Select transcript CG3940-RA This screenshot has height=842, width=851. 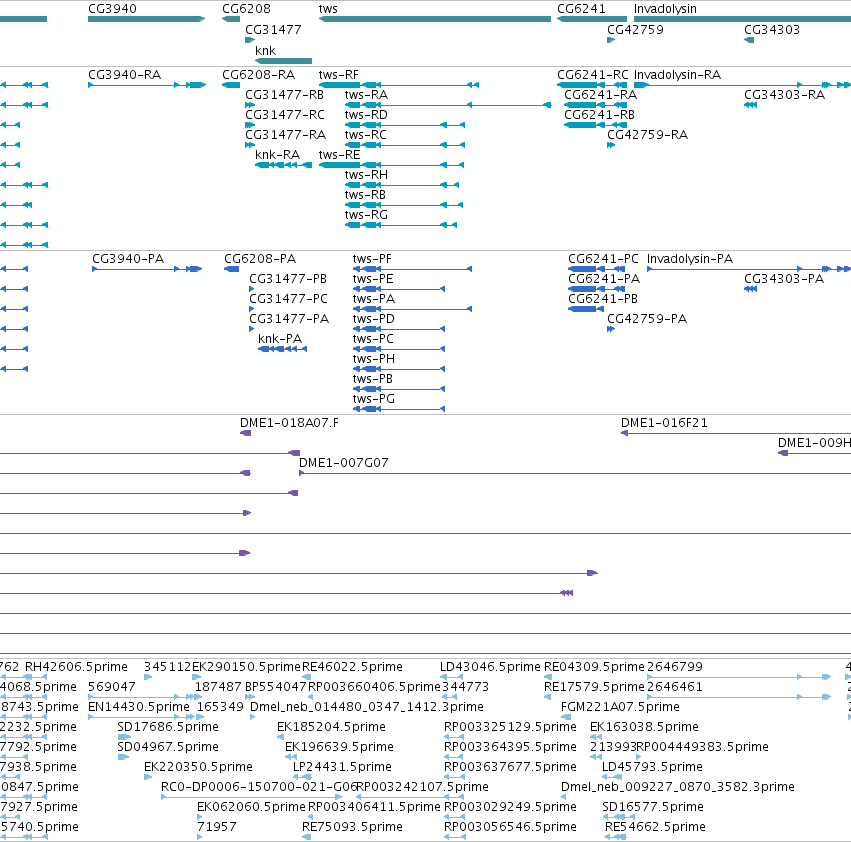coord(124,74)
